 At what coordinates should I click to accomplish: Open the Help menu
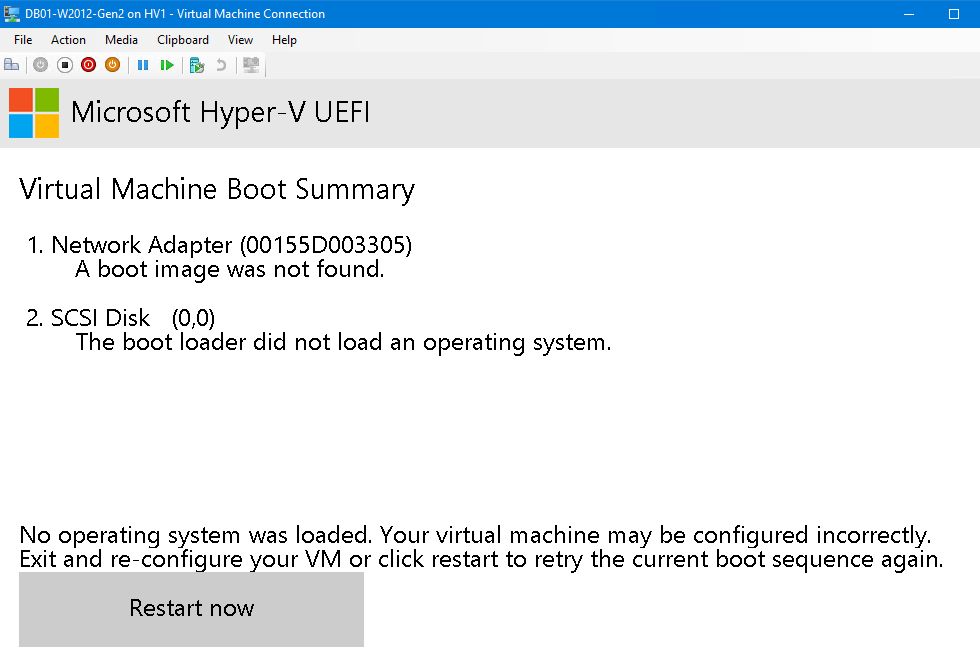click(284, 40)
